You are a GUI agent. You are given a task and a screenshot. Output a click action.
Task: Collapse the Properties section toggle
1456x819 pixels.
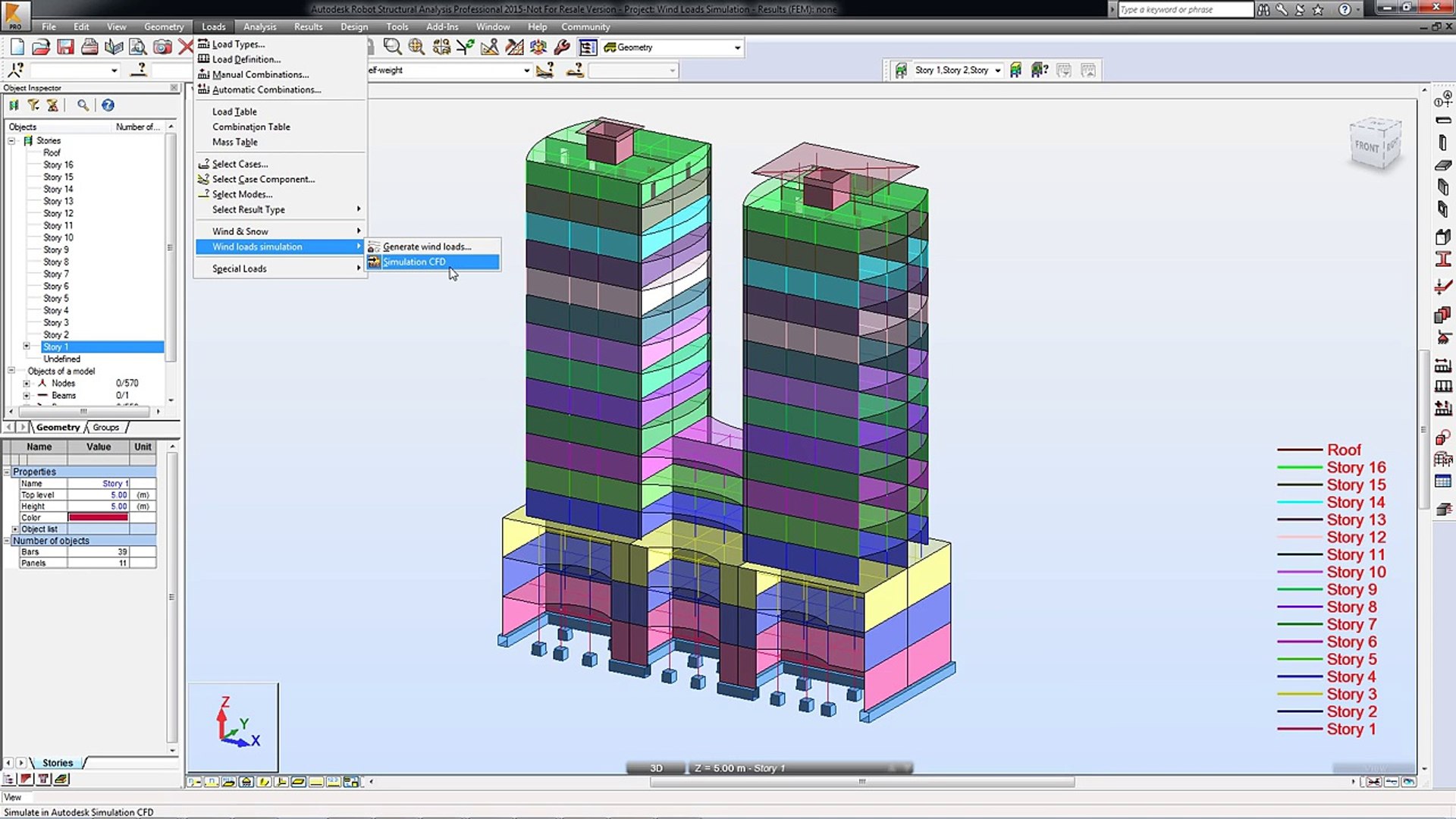pos(7,472)
